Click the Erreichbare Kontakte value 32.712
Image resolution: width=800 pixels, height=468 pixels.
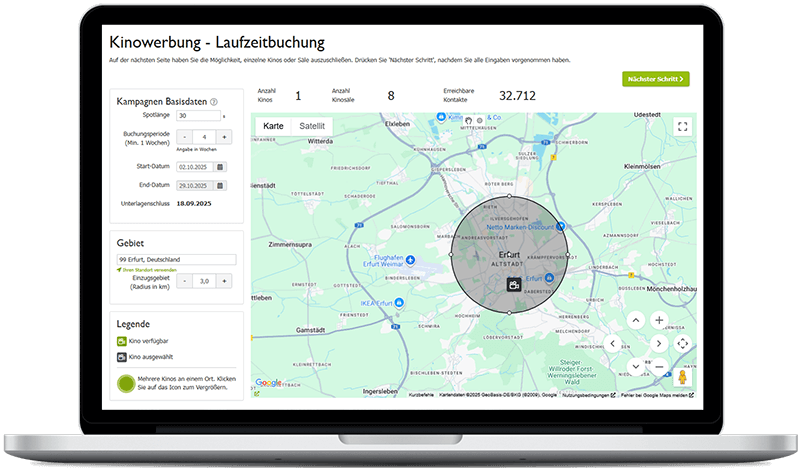click(517, 96)
